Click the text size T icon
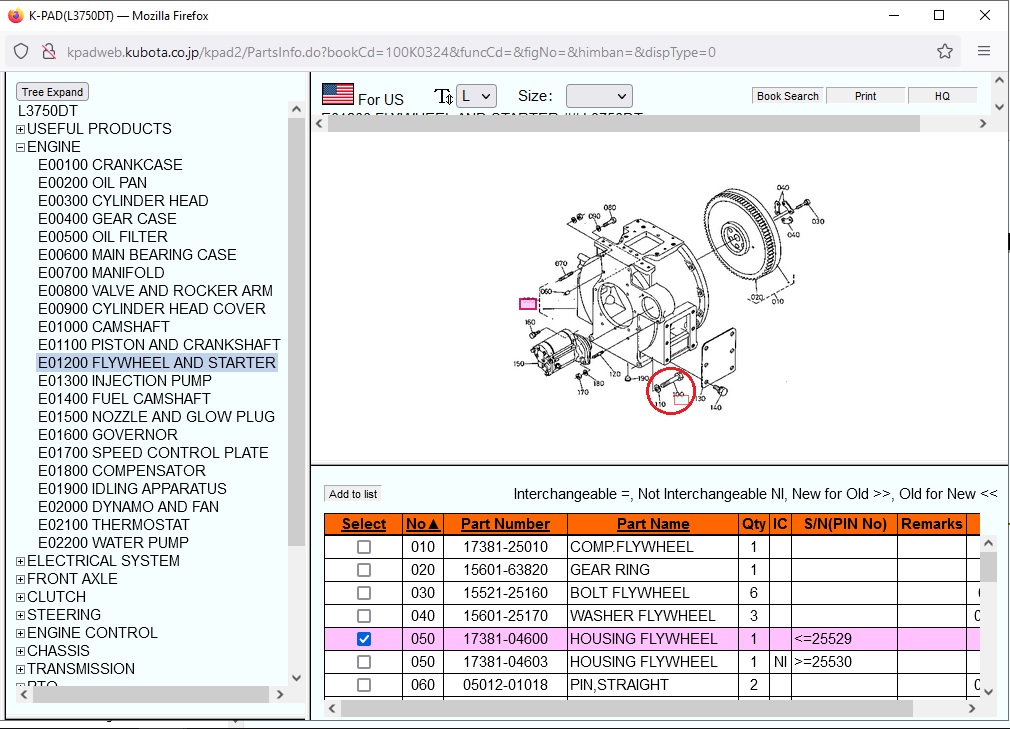This screenshot has height=729, width=1010. coord(443,97)
